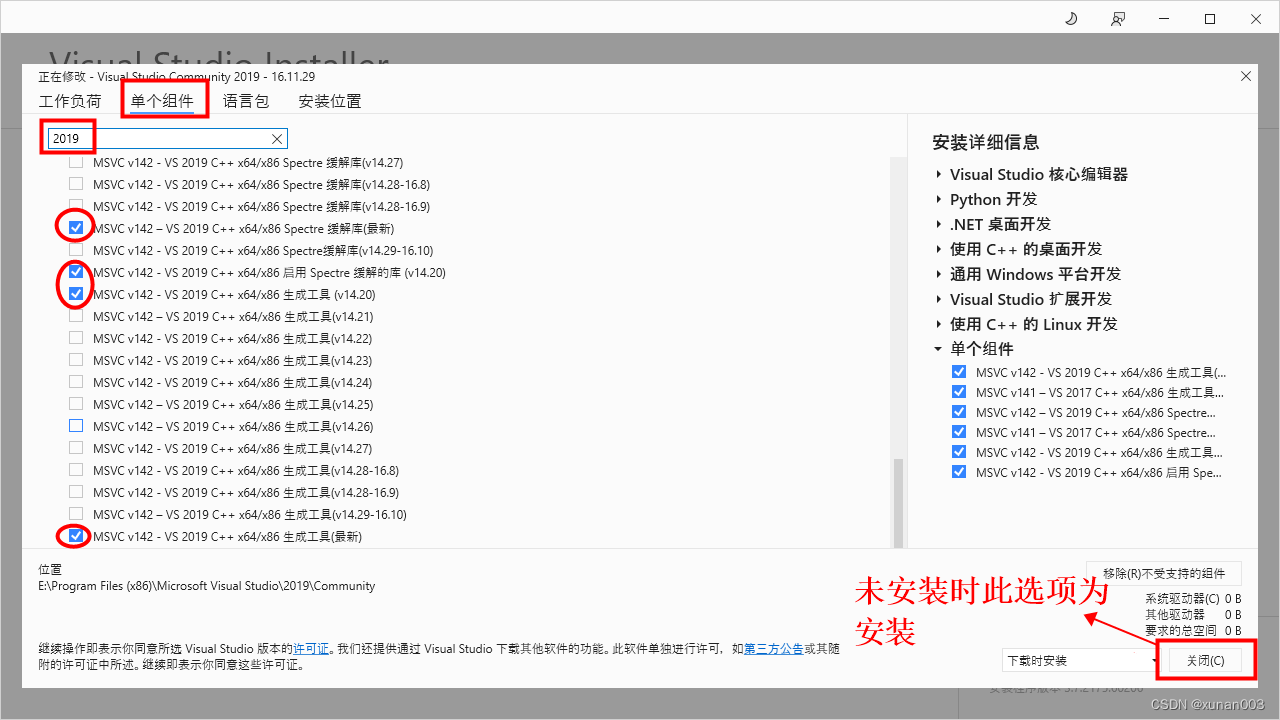Click 安装详细信息 heading
Viewport: 1280px width, 720px height.
(x=985, y=142)
